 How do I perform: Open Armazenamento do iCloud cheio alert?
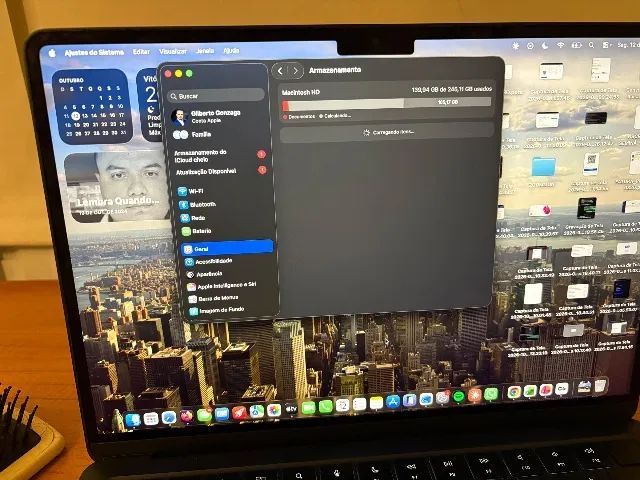coord(220,156)
